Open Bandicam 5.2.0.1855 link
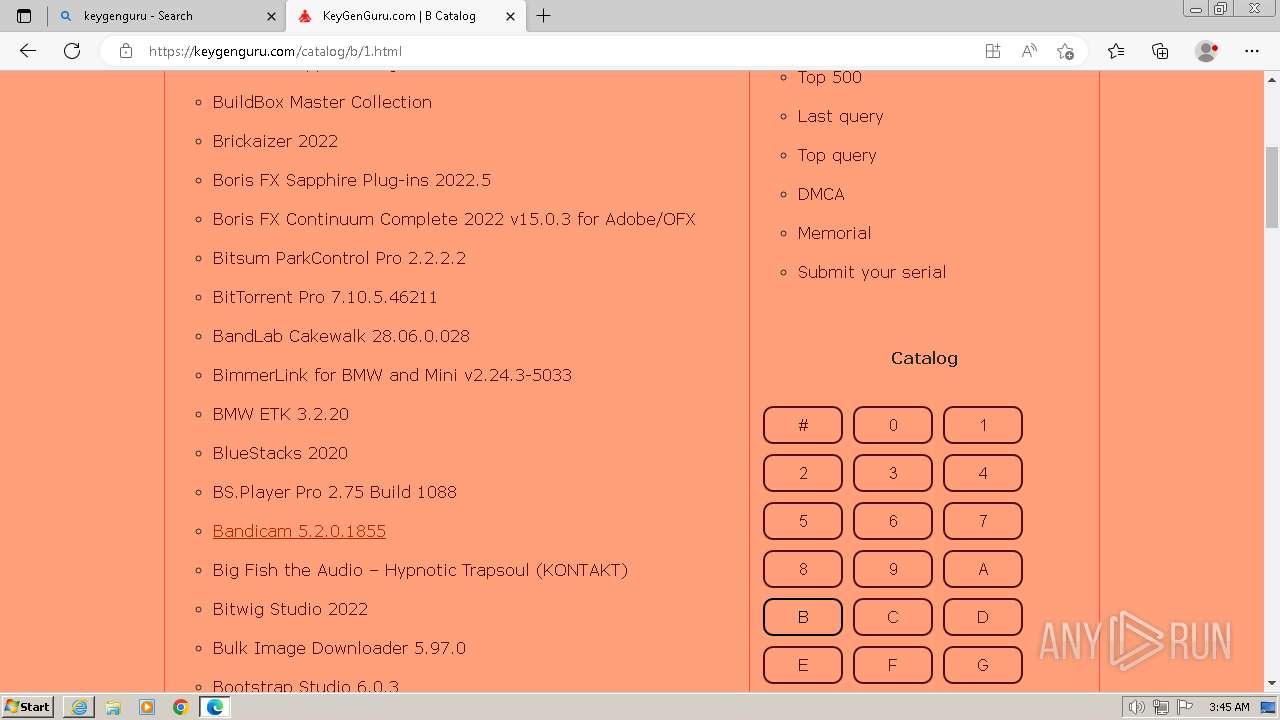This screenshot has height=720, width=1280. click(299, 531)
